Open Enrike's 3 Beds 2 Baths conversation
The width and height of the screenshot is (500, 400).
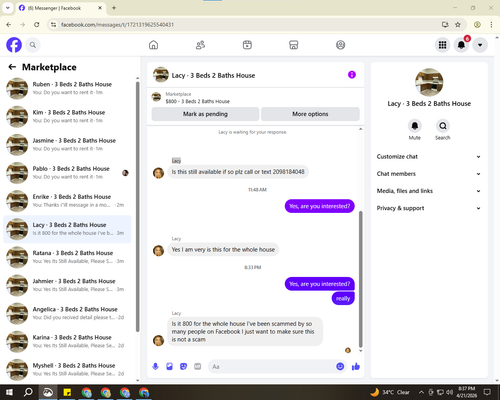pyautogui.click(x=67, y=201)
